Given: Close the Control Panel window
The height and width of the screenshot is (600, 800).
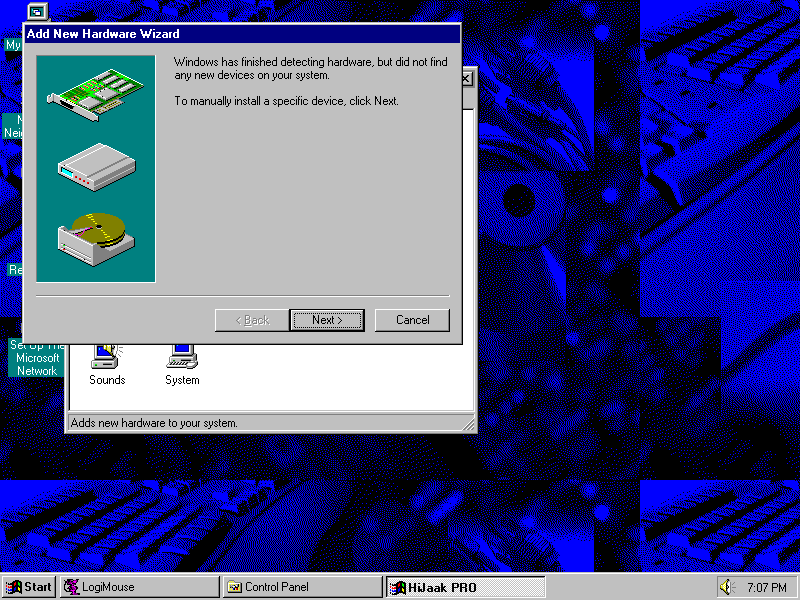Looking at the screenshot, I should (467, 79).
